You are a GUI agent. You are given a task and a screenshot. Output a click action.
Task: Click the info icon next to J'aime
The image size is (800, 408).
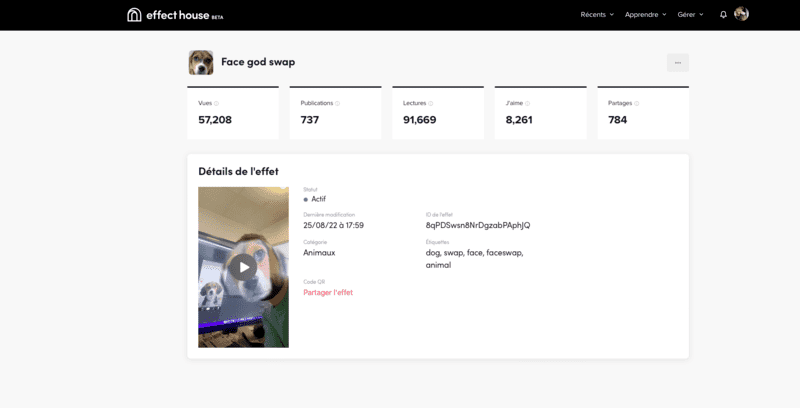tap(528, 104)
